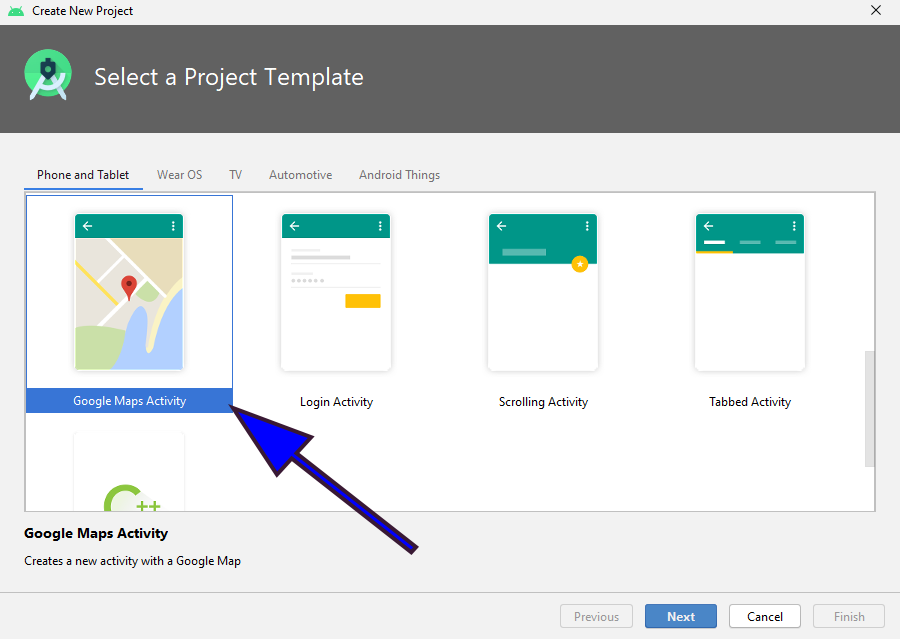
Task: Select the Tabbed Activity template preview
Action: pyautogui.click(x=750, y=292)
